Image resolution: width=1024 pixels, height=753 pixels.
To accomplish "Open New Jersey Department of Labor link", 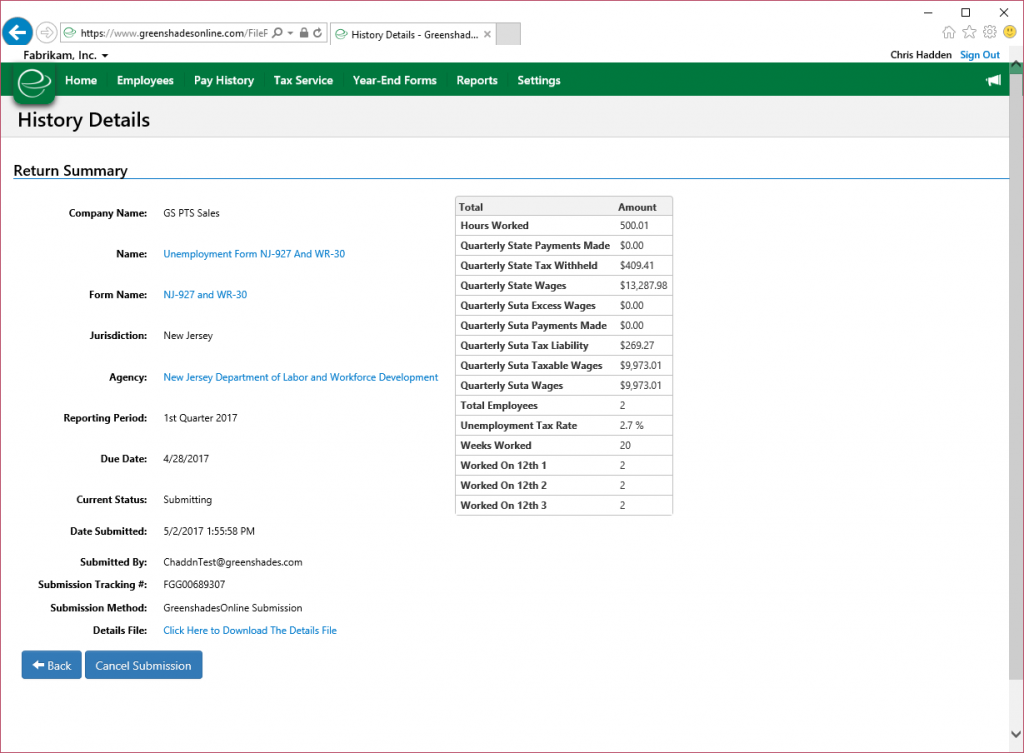I will [x=300, y=377].
